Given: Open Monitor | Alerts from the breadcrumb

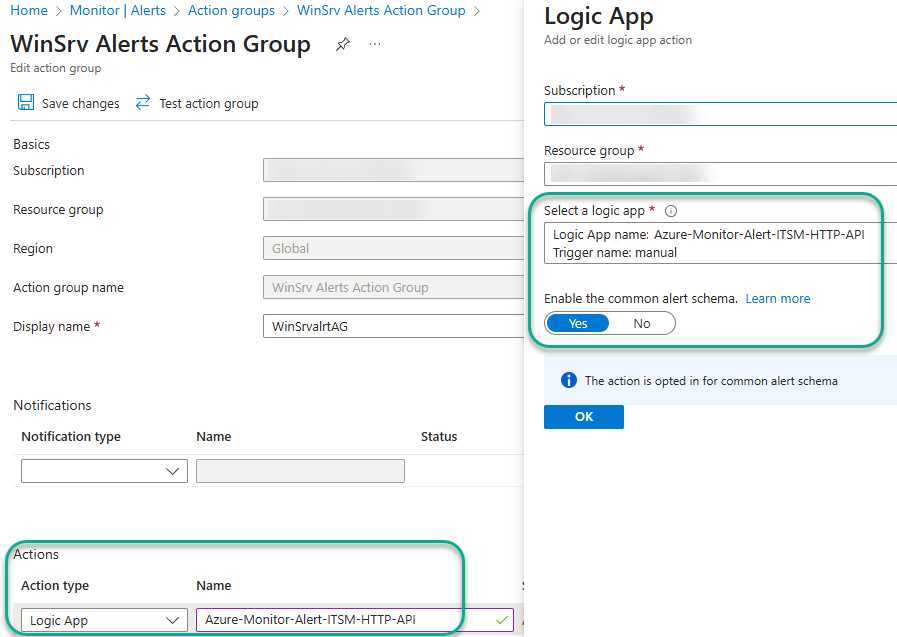Looking at the screenshot, I should pyautogui.click(x=119, y=10).
